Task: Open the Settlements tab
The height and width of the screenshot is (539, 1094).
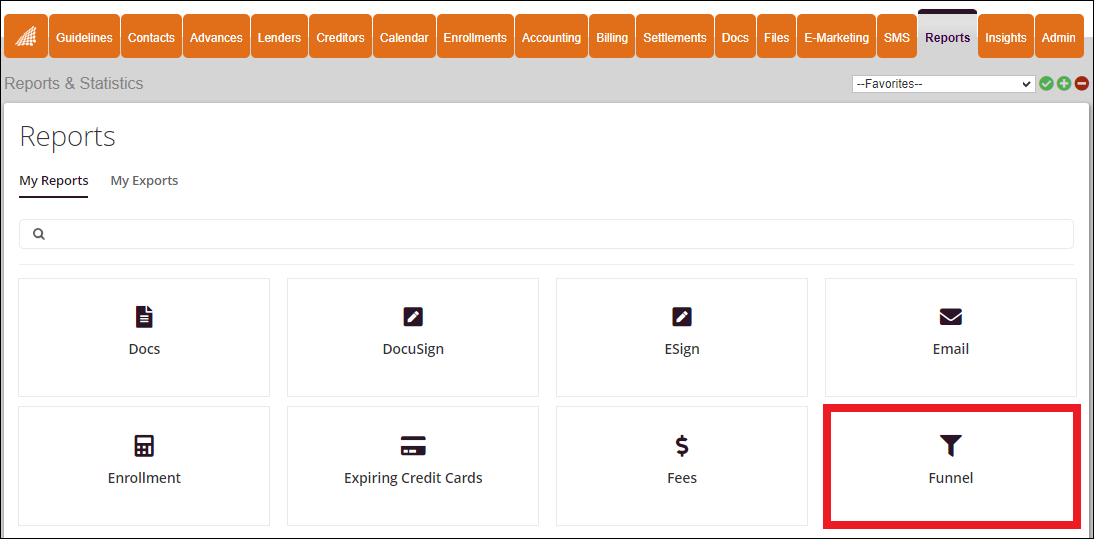Action: pos(675,36)
